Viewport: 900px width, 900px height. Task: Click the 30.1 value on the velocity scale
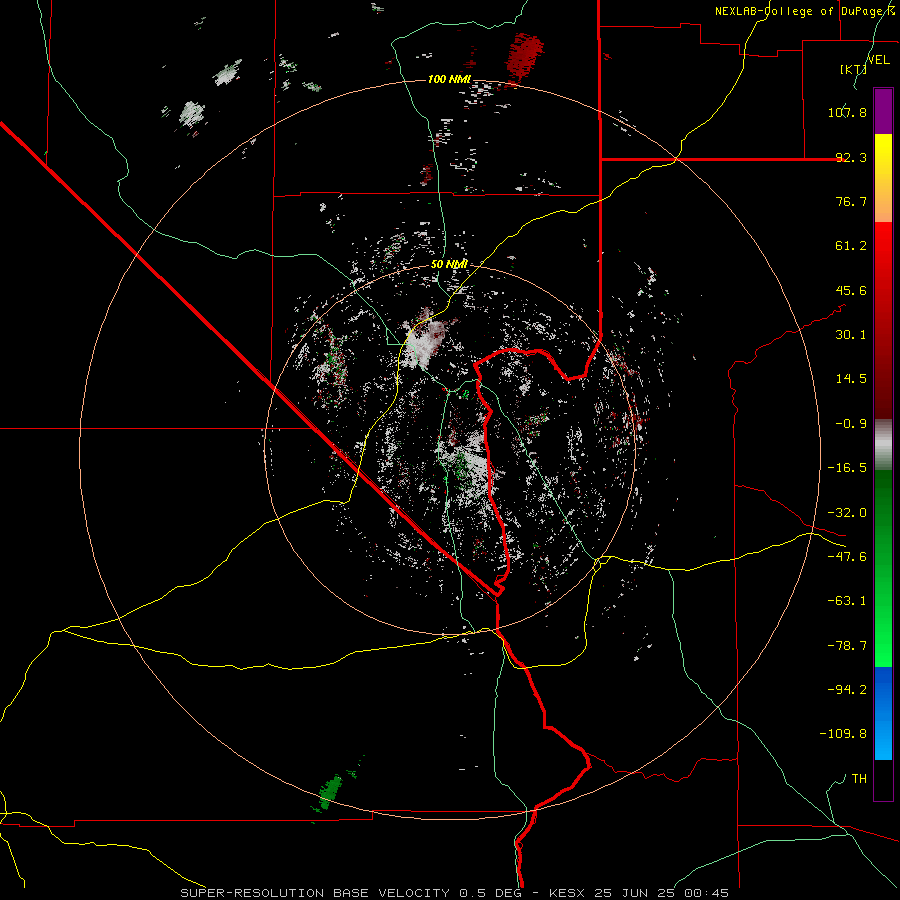(851, 335)
